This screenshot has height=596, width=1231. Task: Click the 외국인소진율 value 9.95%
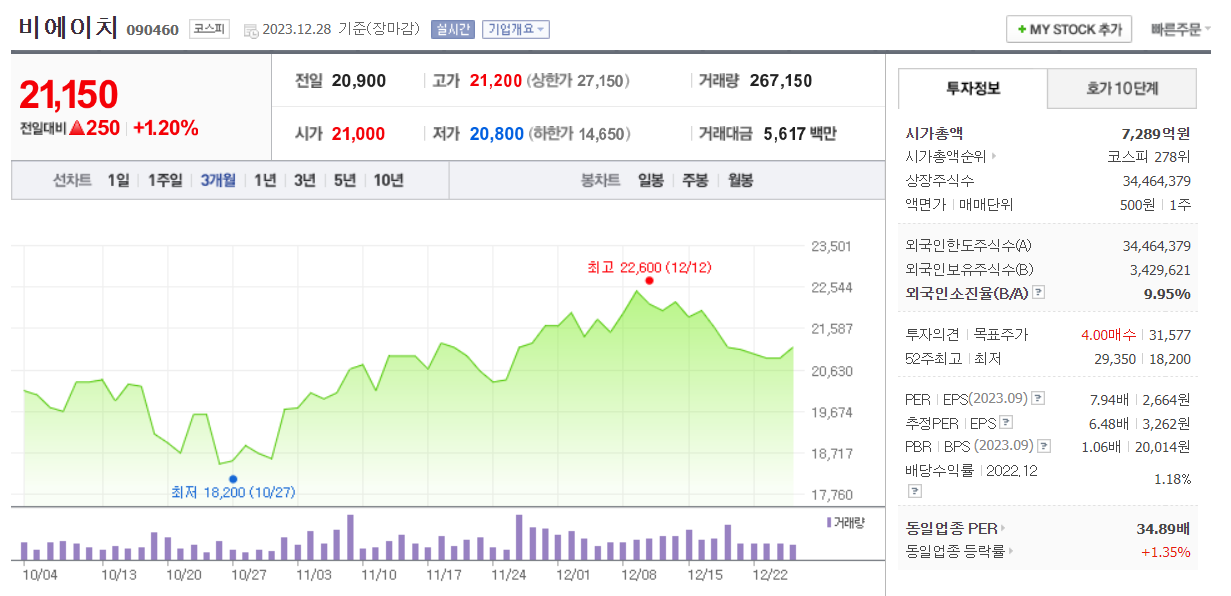tap(1167, 293)
